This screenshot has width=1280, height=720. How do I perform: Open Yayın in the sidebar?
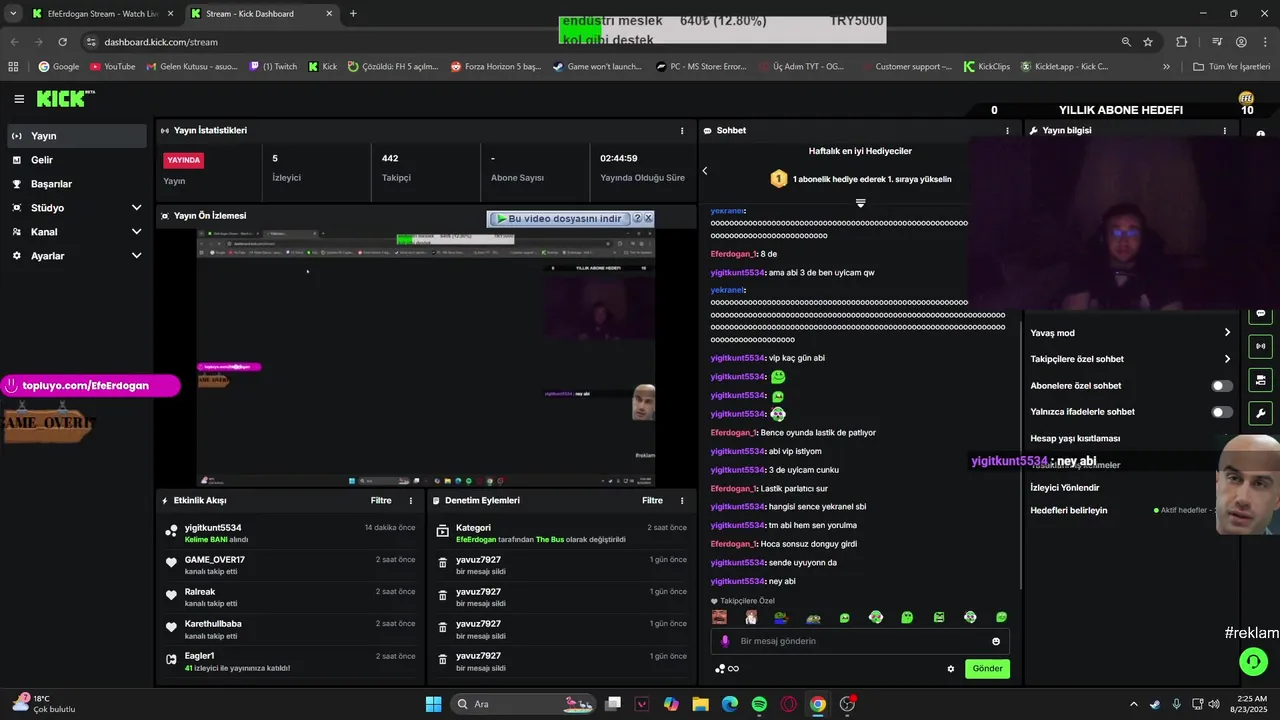78,136
